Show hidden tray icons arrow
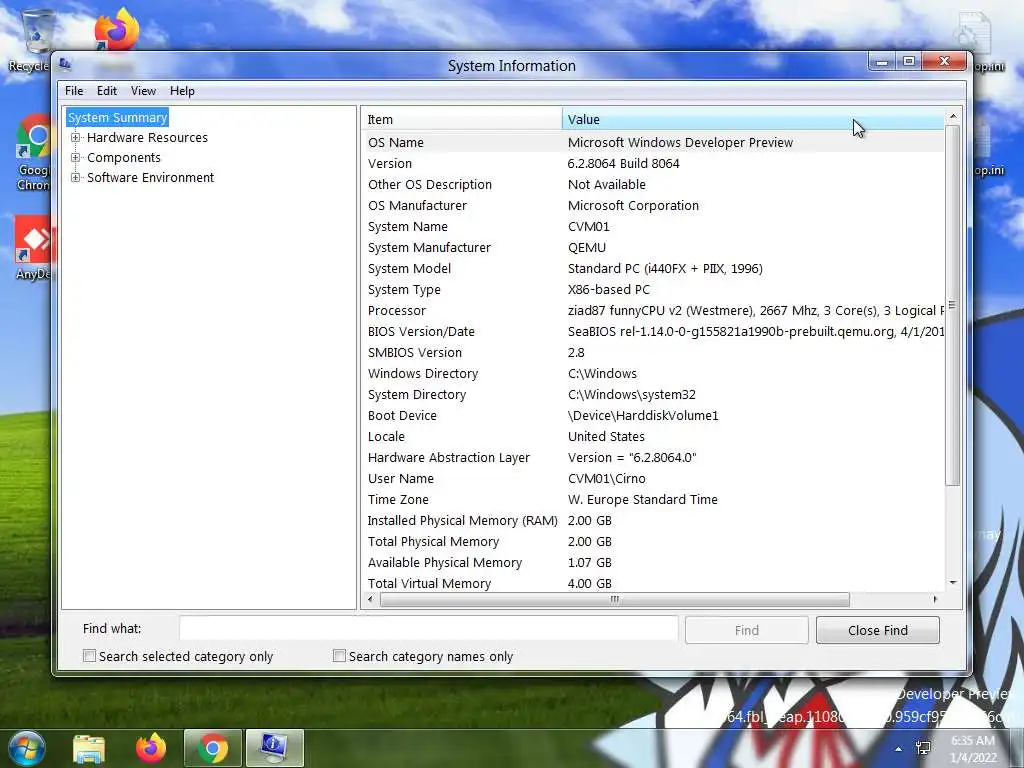The image size is (1024, 768). point(899,749)
